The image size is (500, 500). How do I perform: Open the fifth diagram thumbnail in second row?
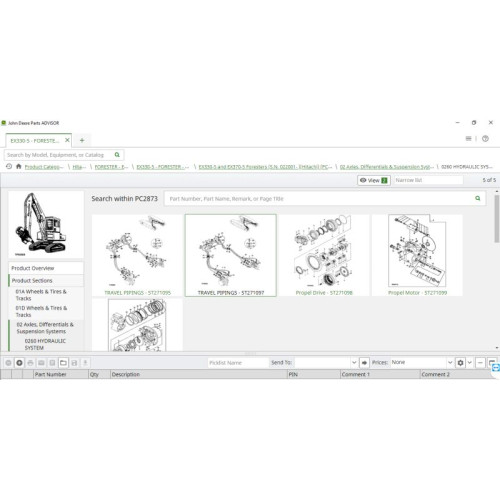137,325
